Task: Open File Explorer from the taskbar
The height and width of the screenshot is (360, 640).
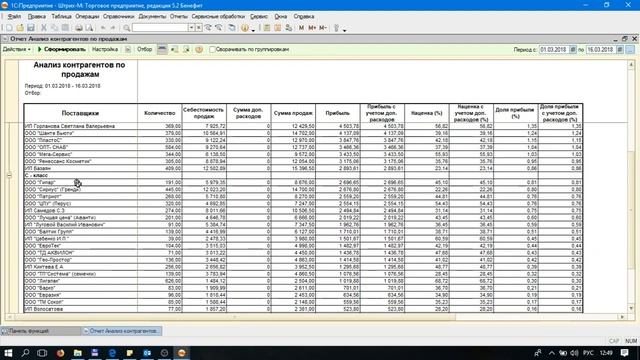Action: (78, 353)
